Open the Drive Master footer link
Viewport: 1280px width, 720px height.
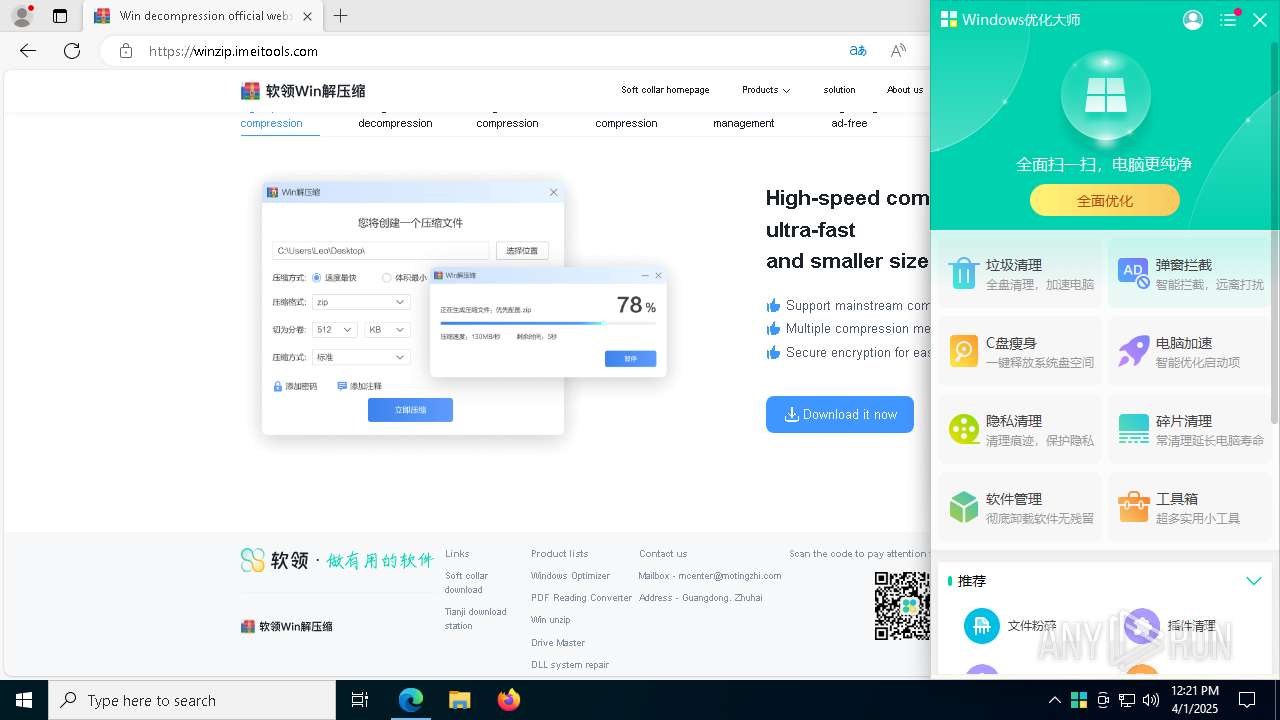[558, 643]
